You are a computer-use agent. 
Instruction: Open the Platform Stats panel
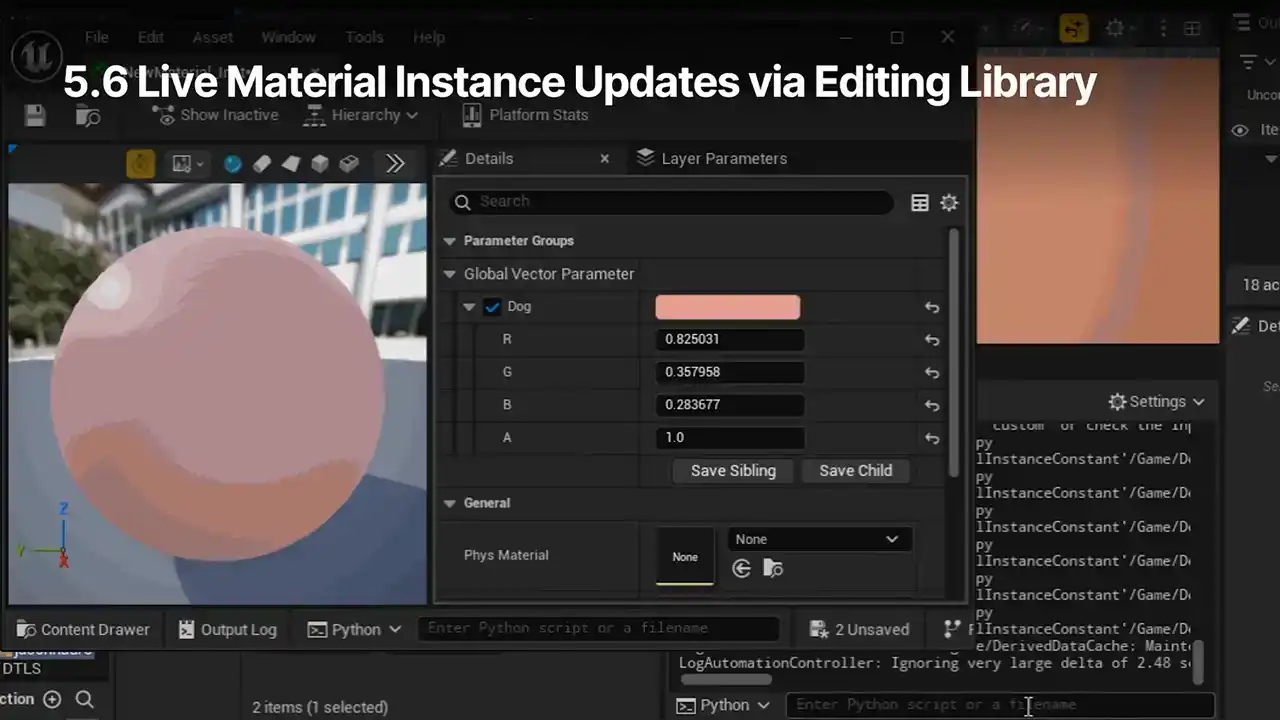pos(525,115)
